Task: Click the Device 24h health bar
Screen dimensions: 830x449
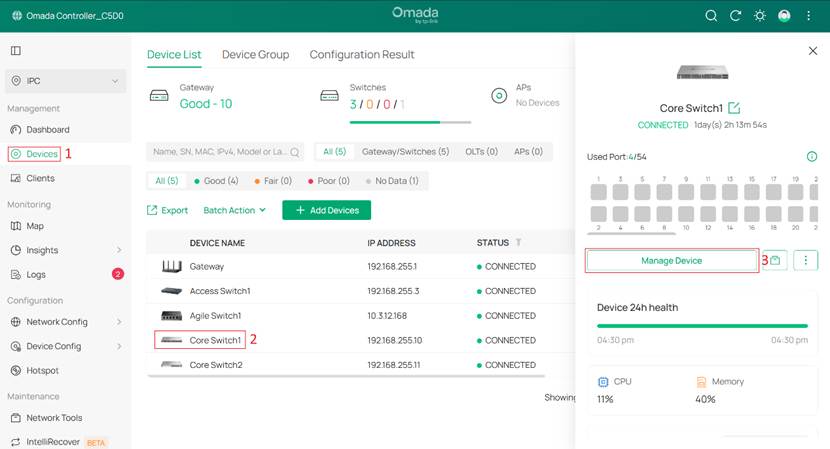Action: coord(702,326)
